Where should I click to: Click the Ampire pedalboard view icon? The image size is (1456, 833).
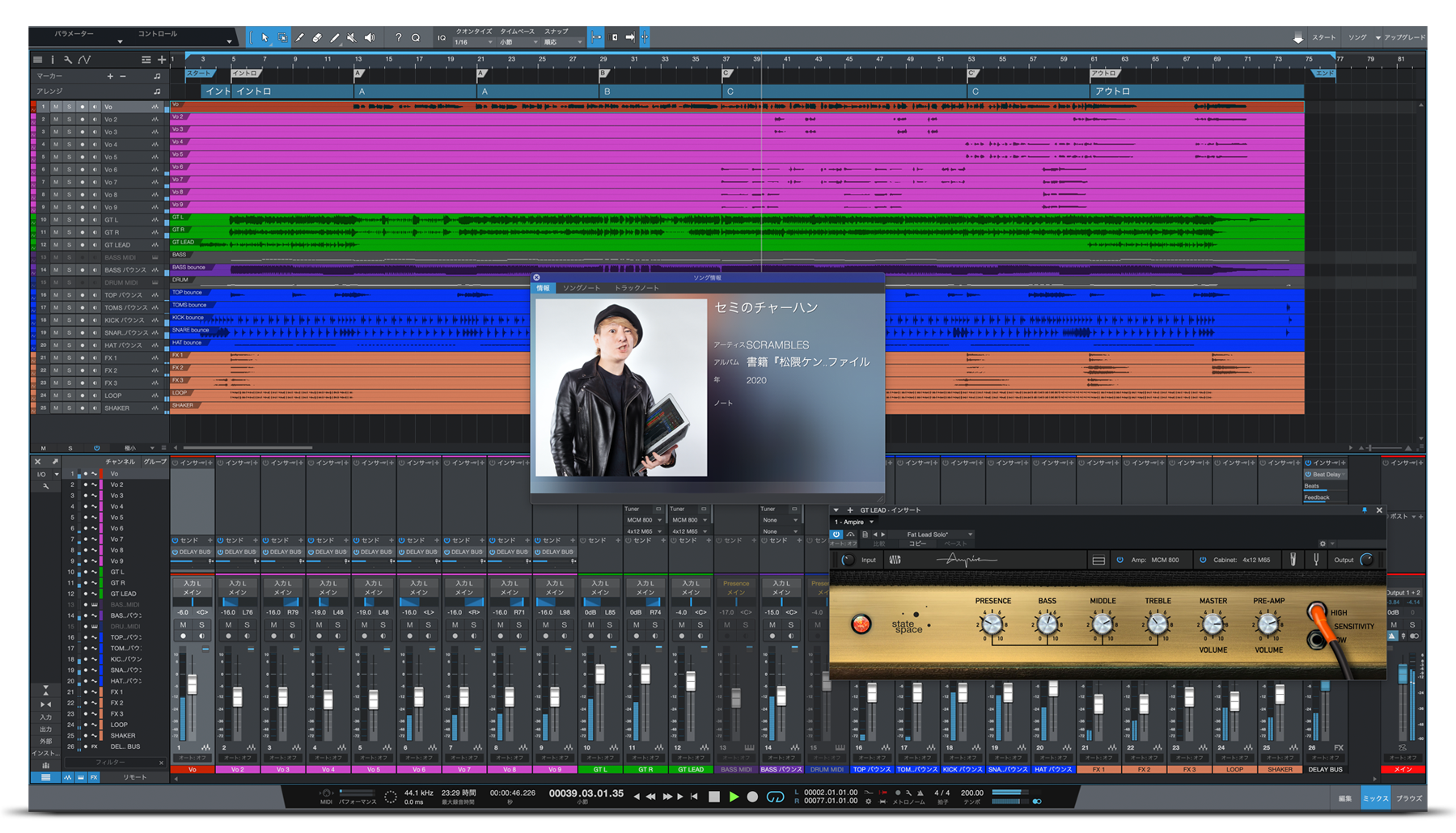click(1098, 560)
